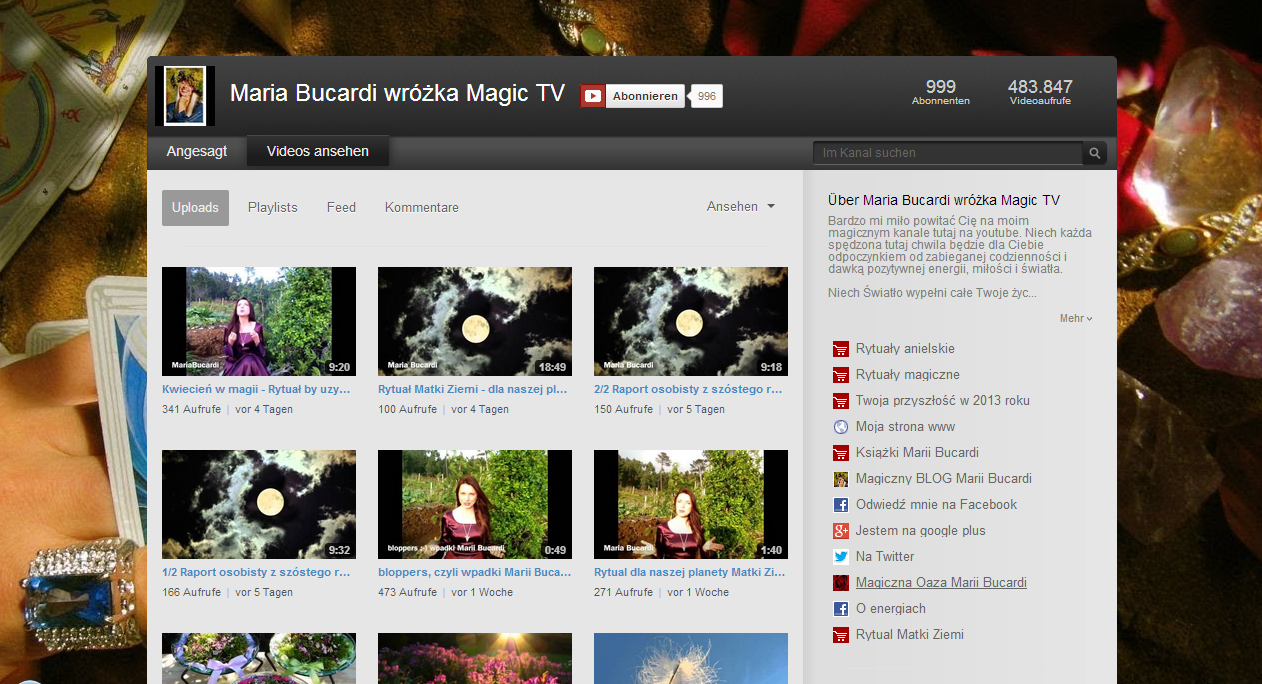Open Magiczna Oaza Marii Bucardi link
Screen dimensions: 1262x684
coord(941,583)
